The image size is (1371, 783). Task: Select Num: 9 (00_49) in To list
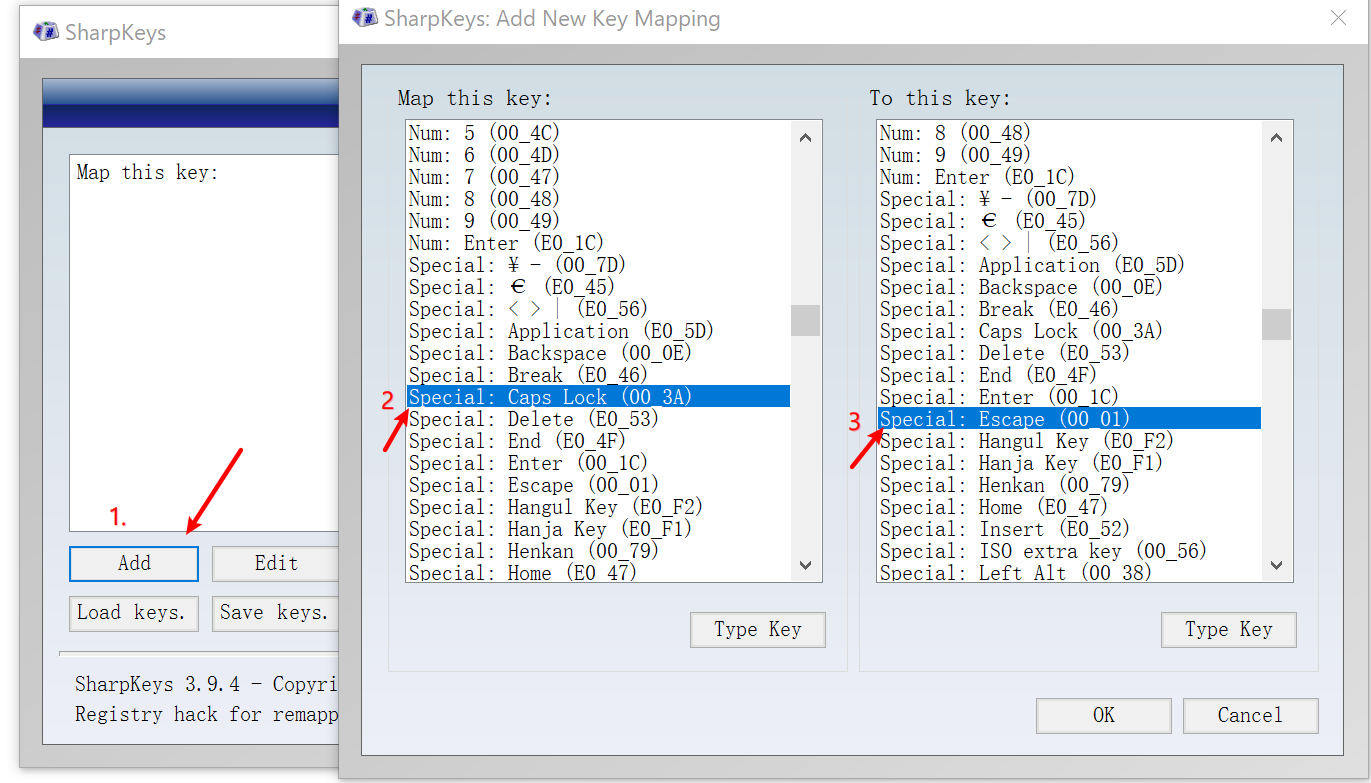[1069, 155]
